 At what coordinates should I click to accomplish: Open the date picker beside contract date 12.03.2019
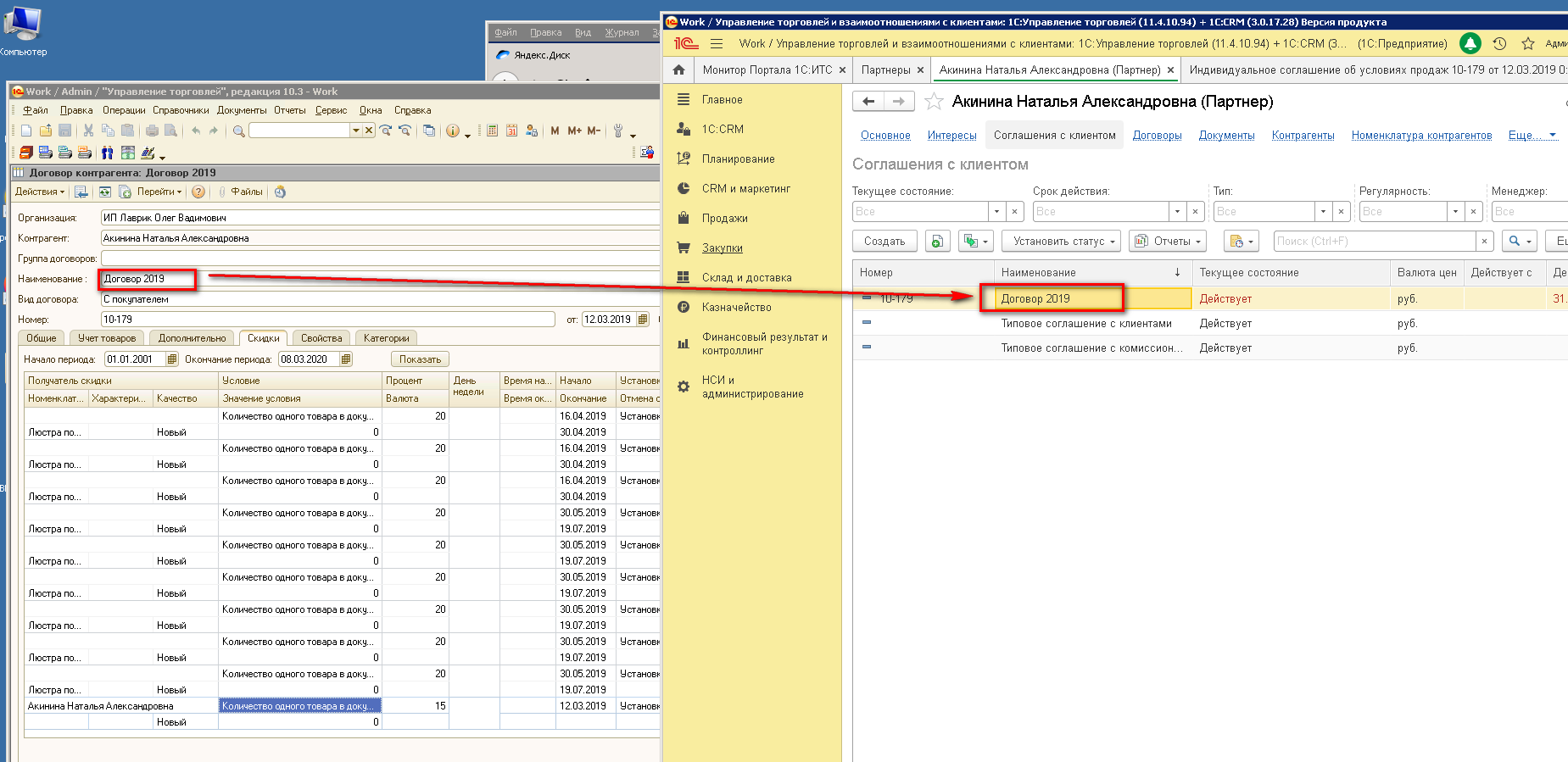[643, 320]
